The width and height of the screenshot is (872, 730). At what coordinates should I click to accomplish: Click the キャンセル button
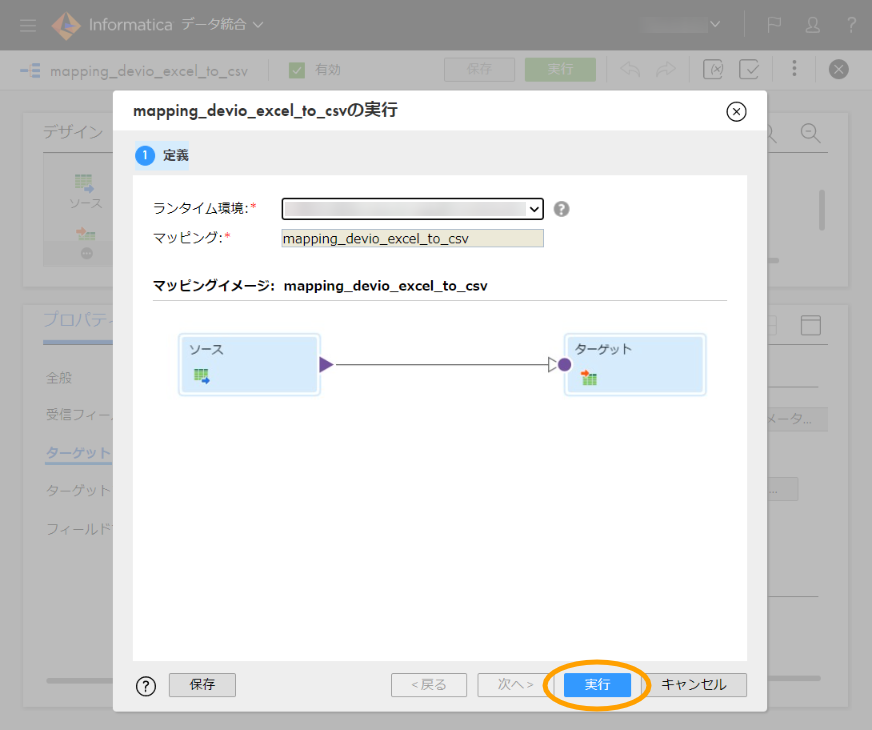tap(694, 685)
